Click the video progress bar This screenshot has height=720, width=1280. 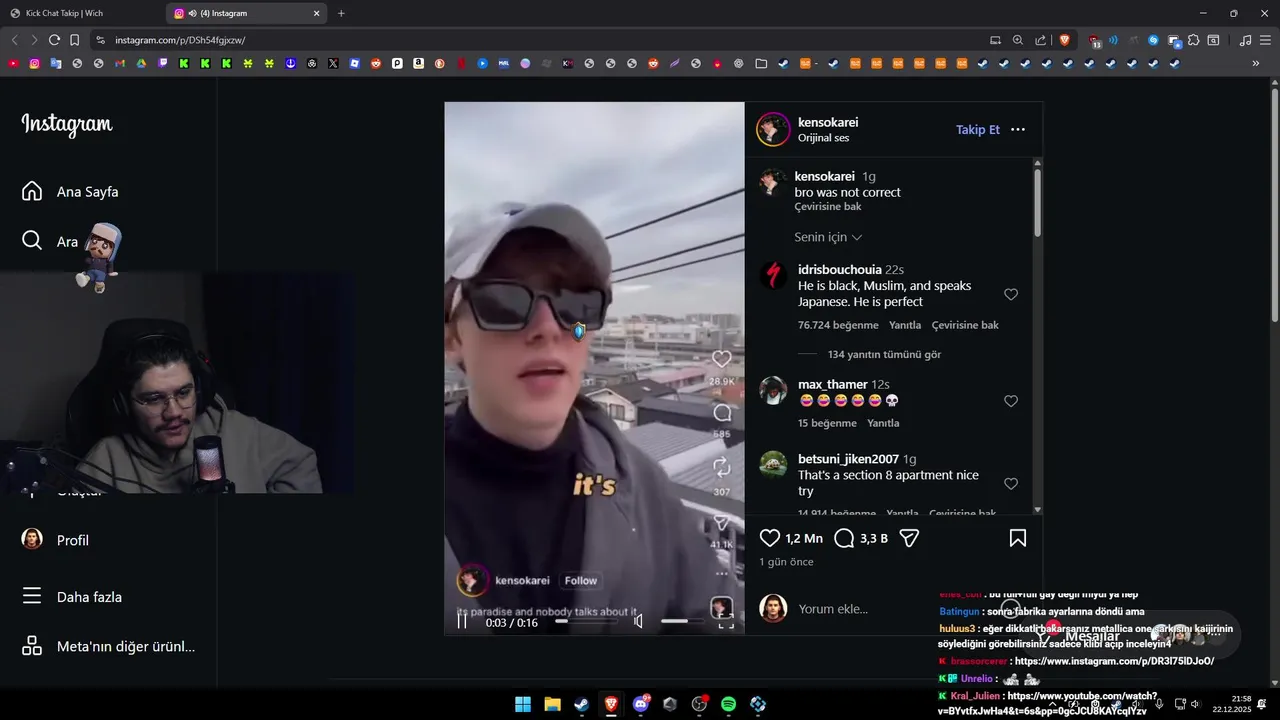[x=586, y=621]
